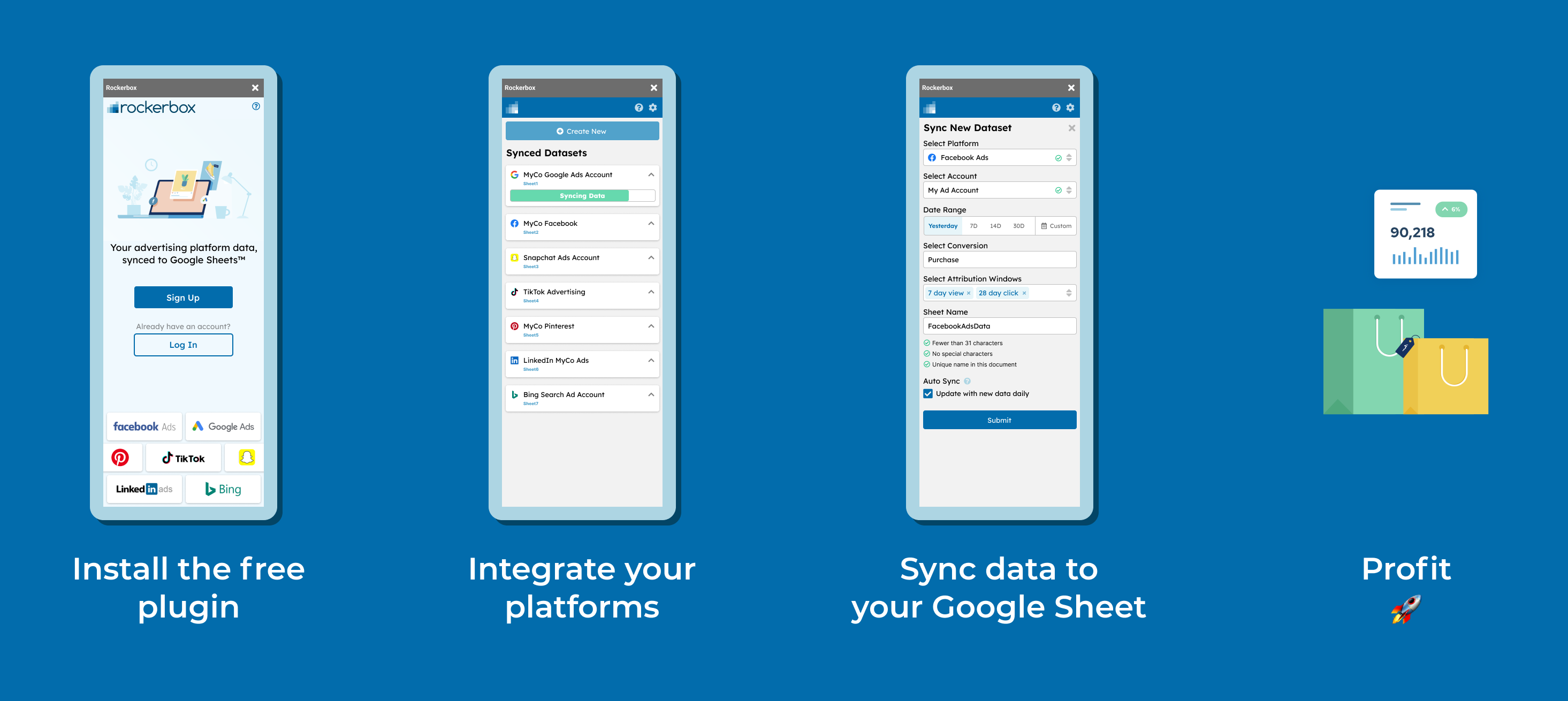The image size is (1568, 701).
Task: Enable Auto Sync daily update checkbox
Action: (x=927, y=393)
